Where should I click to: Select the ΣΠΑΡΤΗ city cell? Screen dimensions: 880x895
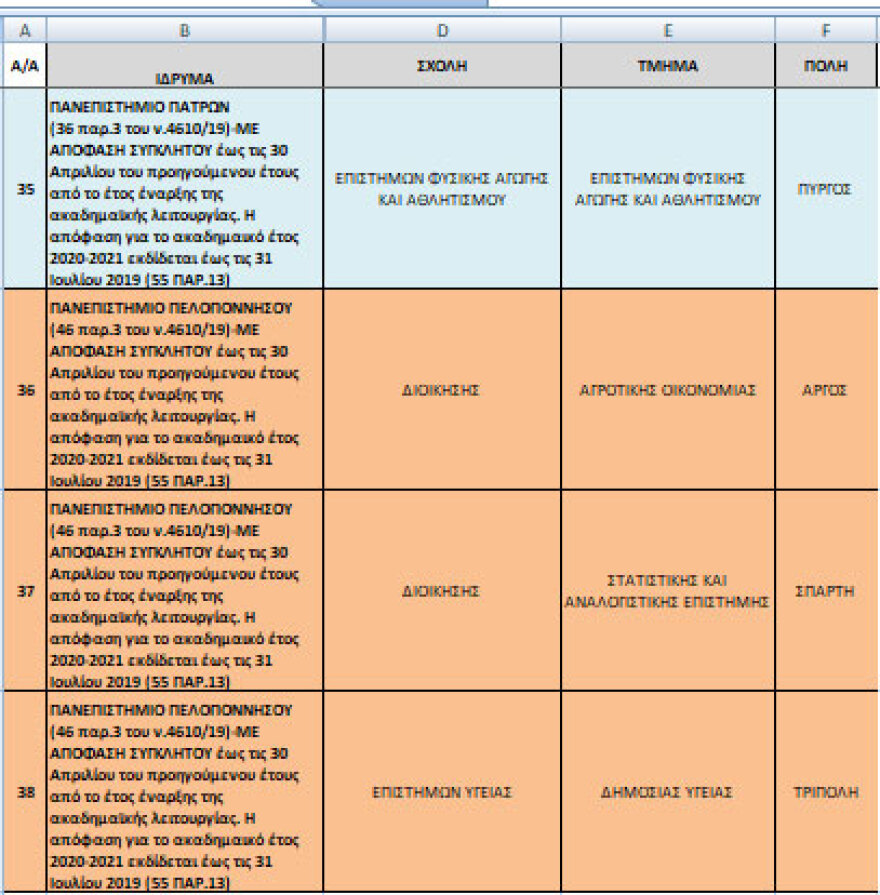(x=826, y=591)
